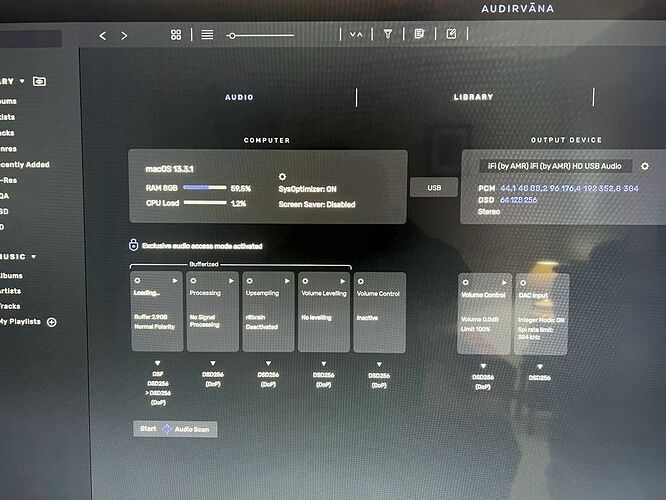Open the notes list icon
Viewport: 666px width, 500px height.
pyautogui.click(x=419, y=34)
